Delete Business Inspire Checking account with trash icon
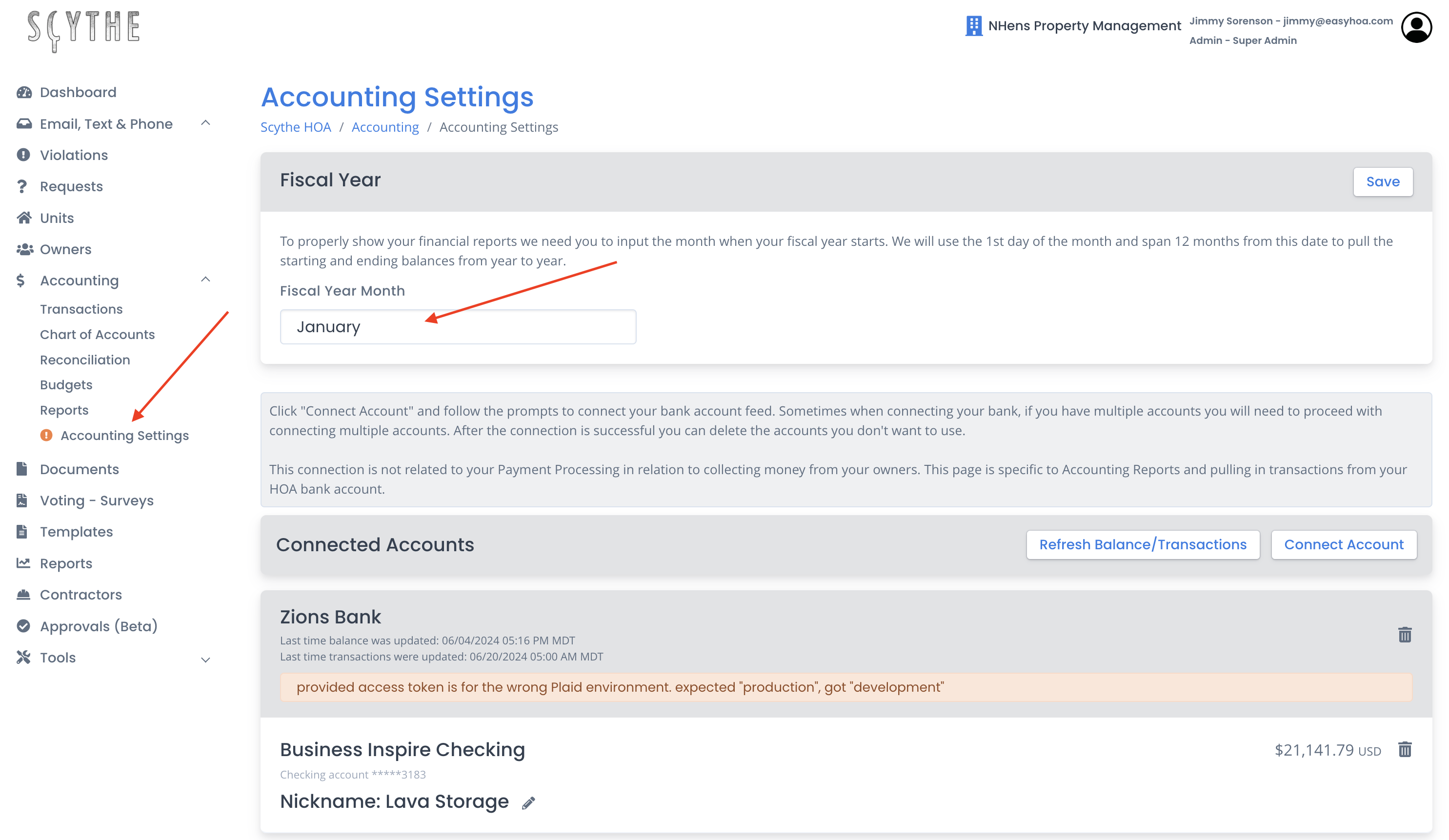1449x840 pixels. tap(1404, 749)
